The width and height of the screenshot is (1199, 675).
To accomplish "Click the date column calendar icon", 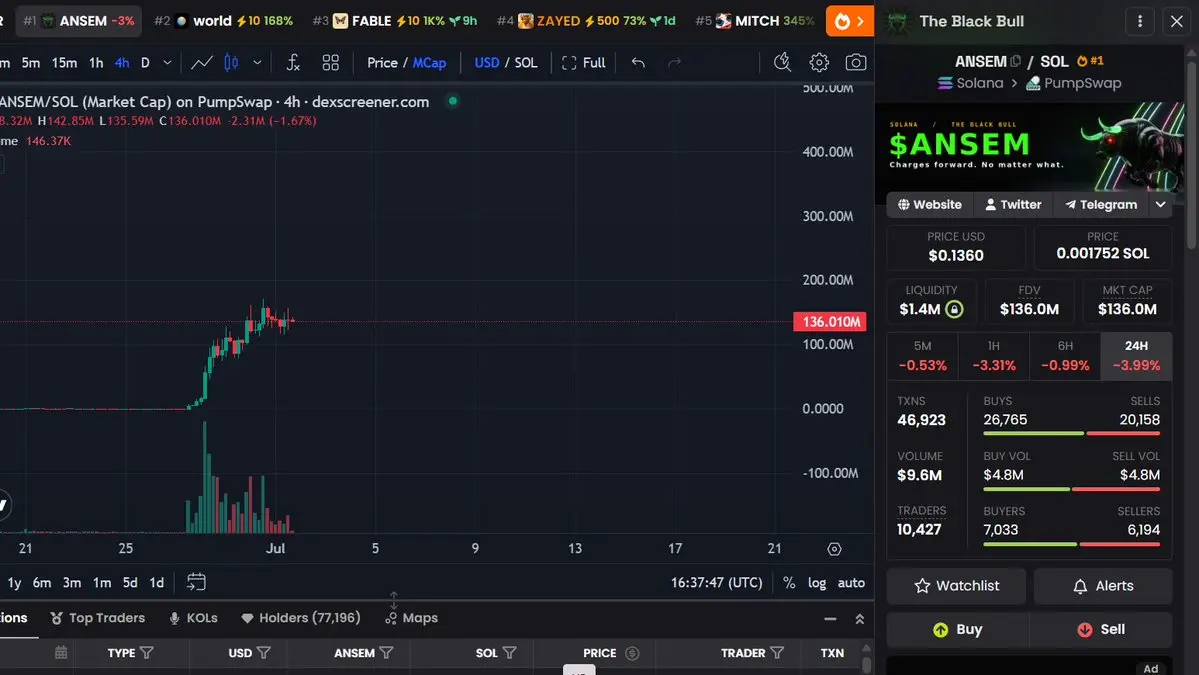I will pyautogui.click(x=61, y=653).
